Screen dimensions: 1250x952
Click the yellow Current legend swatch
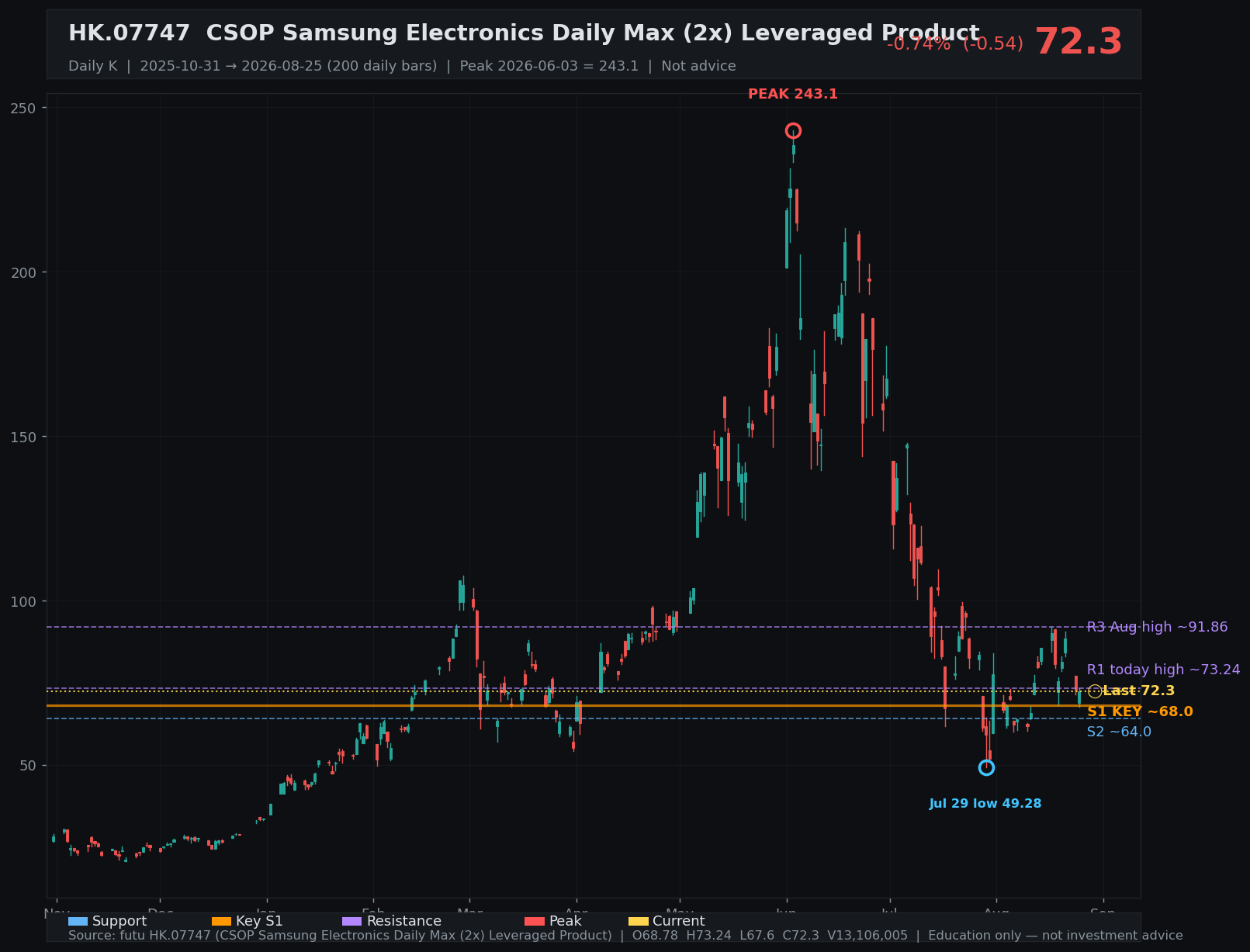[638, 921]
